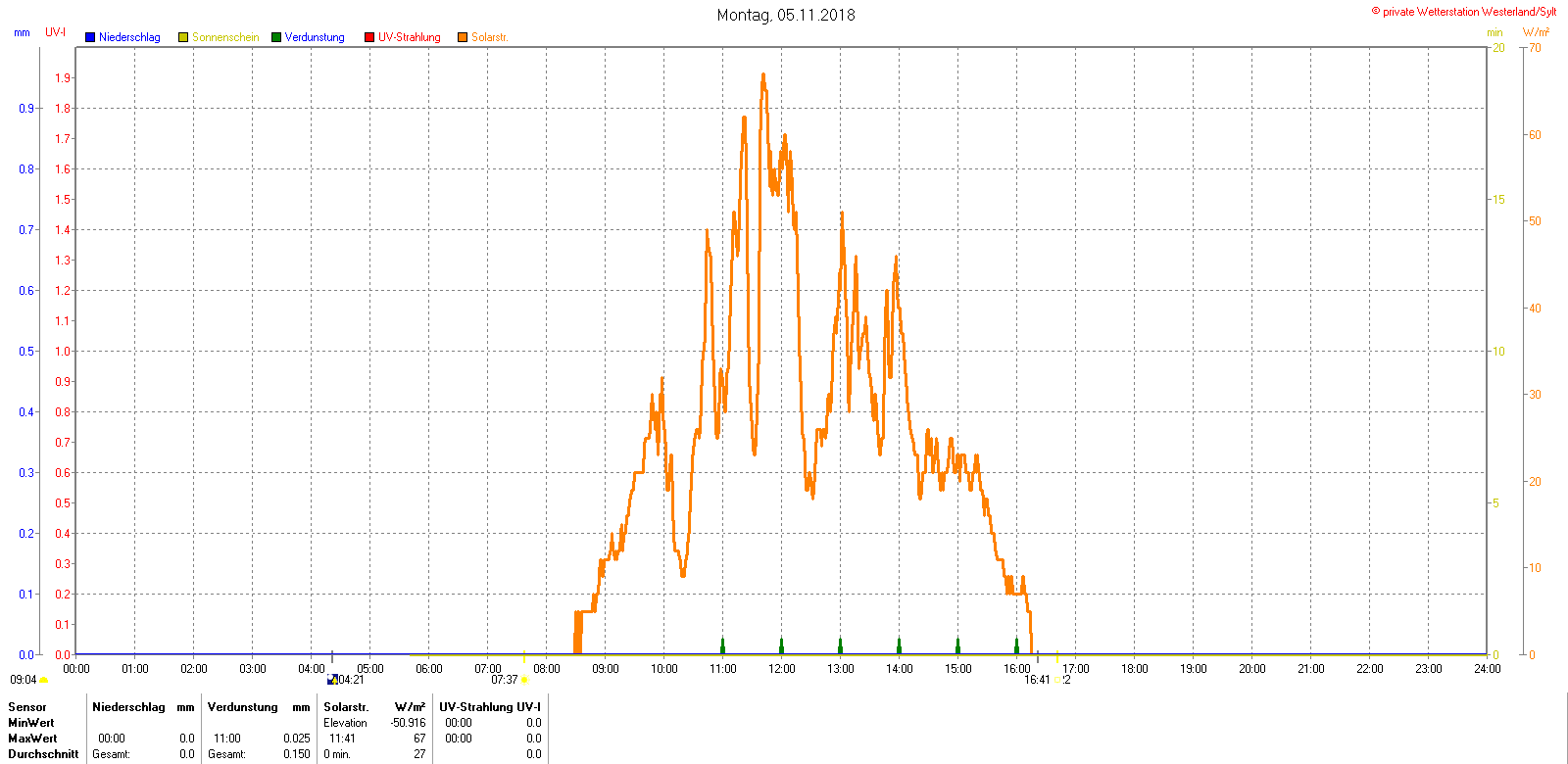Click the chart title Montag, 05.11.2018

pyautogui.click(x=786, y=15)
